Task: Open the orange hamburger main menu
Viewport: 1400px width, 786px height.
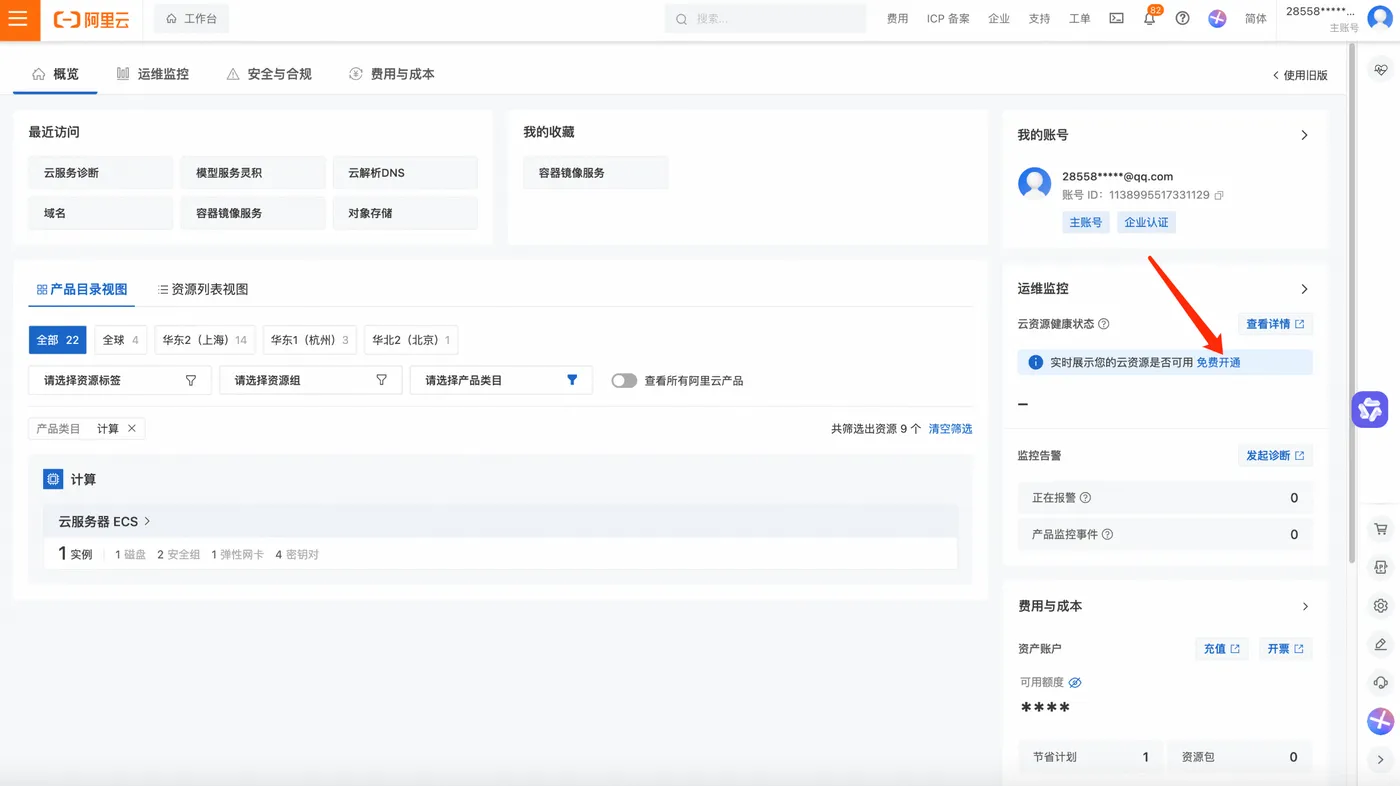Action: [x=19, y=19]
